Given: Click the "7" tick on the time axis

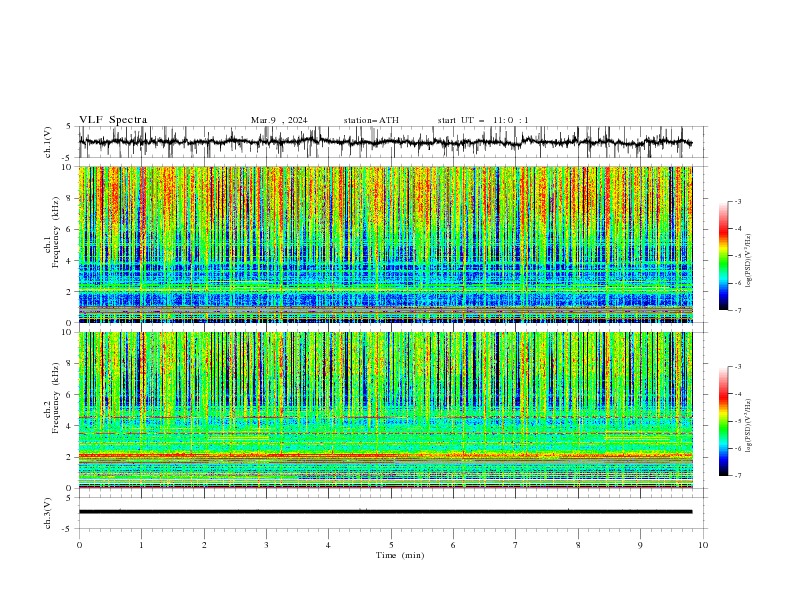Looking at the screenshot, I should point(516,545).
